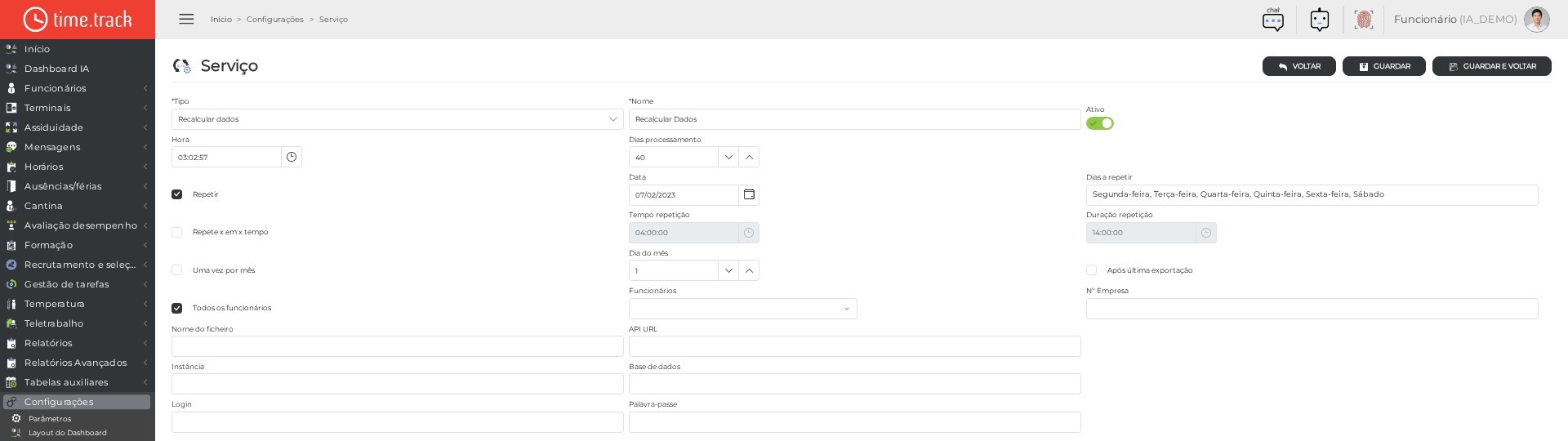This screenshot has height=441, width=1568.
Task: Click the Cantina sidebar icon
Action: (x=11, y=206)
